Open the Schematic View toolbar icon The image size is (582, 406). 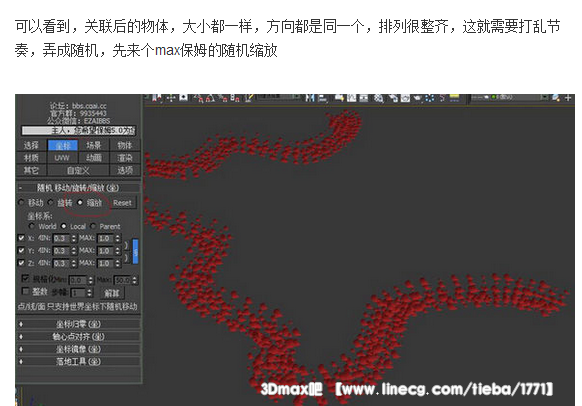(363, 98)
